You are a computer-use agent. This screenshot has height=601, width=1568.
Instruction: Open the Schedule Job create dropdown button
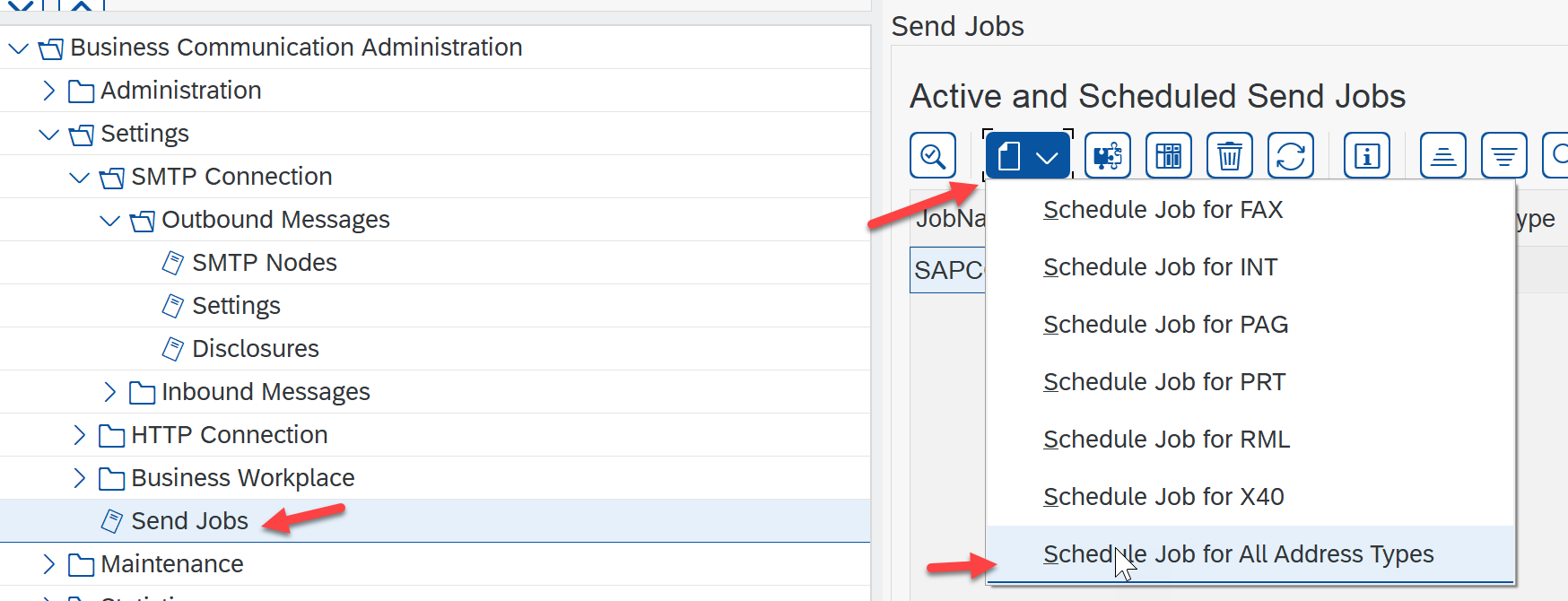1027,156
